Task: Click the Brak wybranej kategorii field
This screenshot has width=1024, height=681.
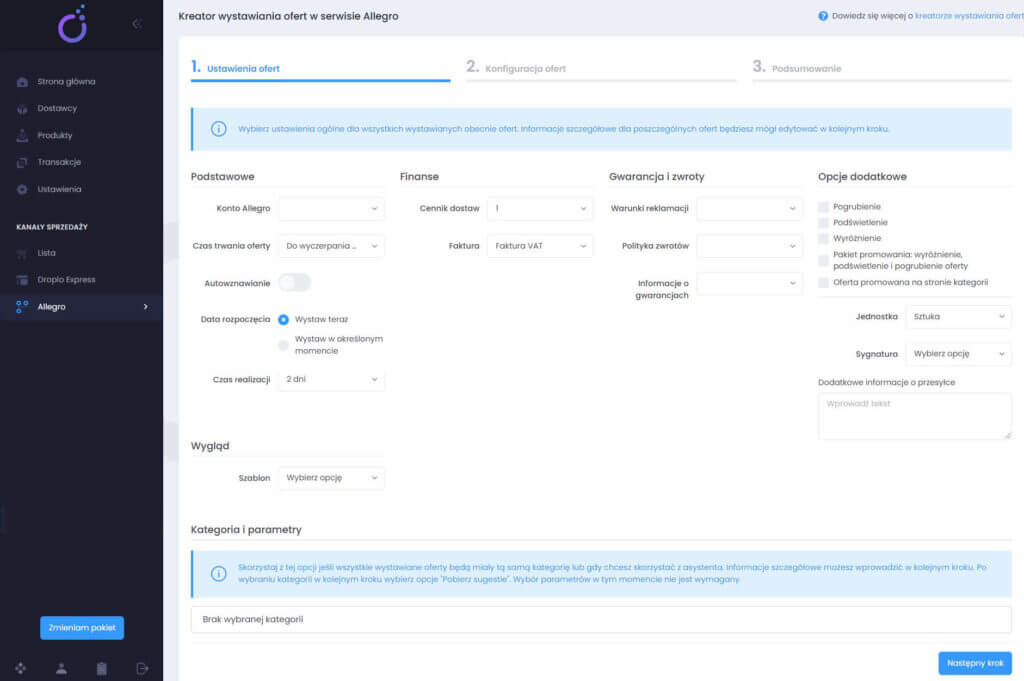Action: point(601,620)
